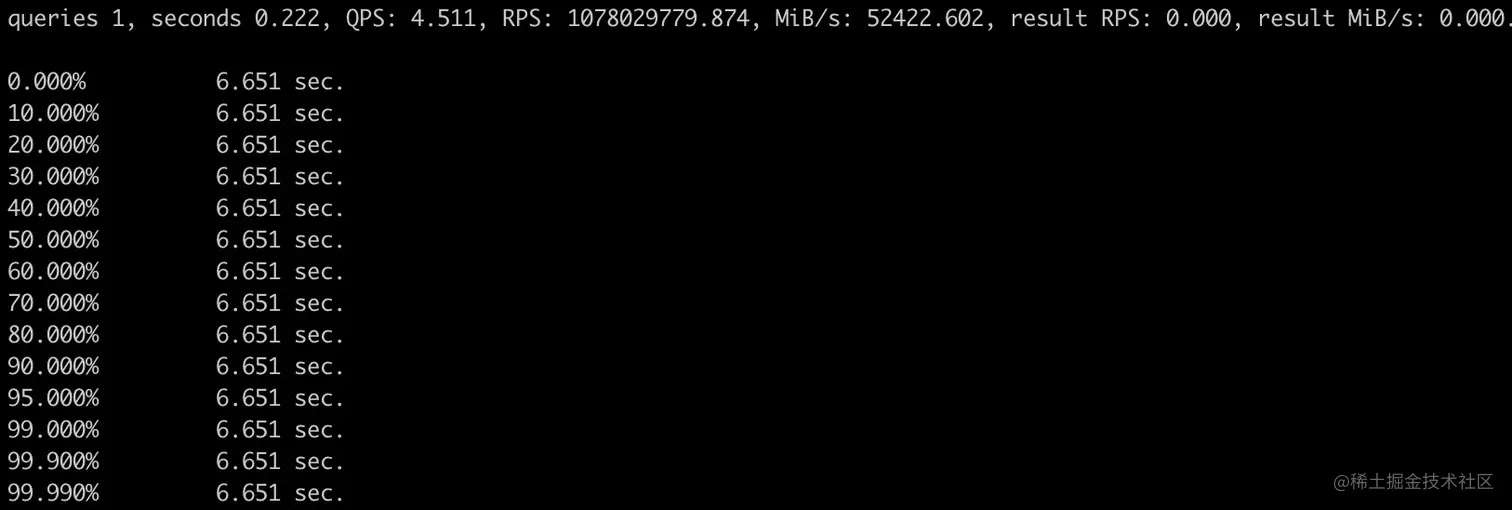Select the 30.000% percentile label
The width and height of the screenshot is (1512, 510).
coord(53,177)
